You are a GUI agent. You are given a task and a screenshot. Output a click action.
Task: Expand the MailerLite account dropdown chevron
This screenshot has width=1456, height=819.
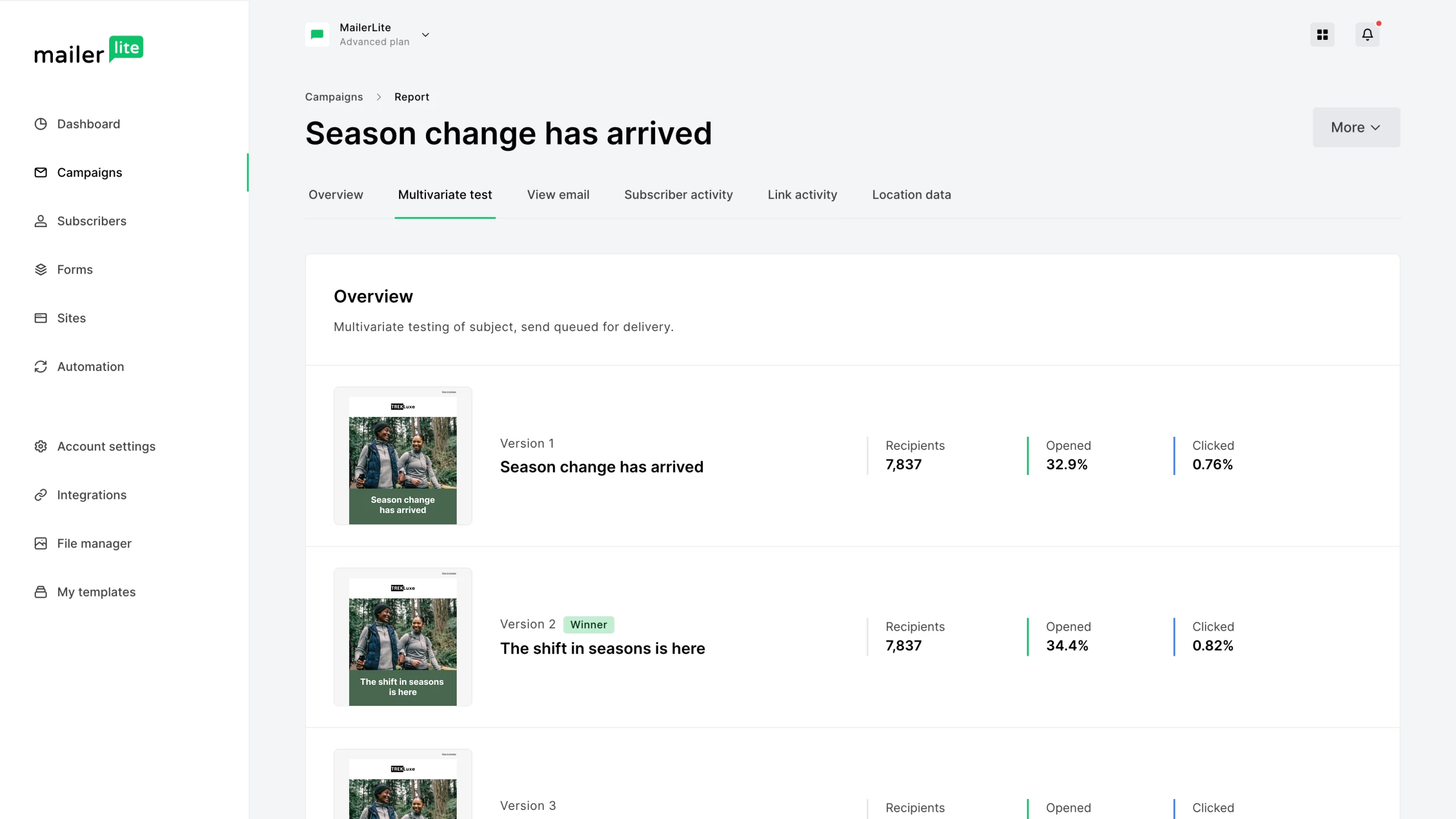425,35
